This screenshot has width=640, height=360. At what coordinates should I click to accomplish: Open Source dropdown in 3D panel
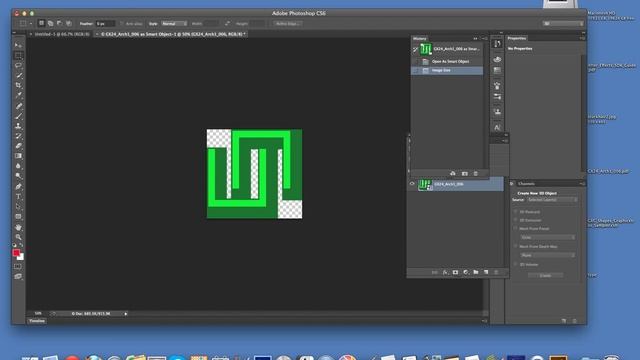point(552,200)
